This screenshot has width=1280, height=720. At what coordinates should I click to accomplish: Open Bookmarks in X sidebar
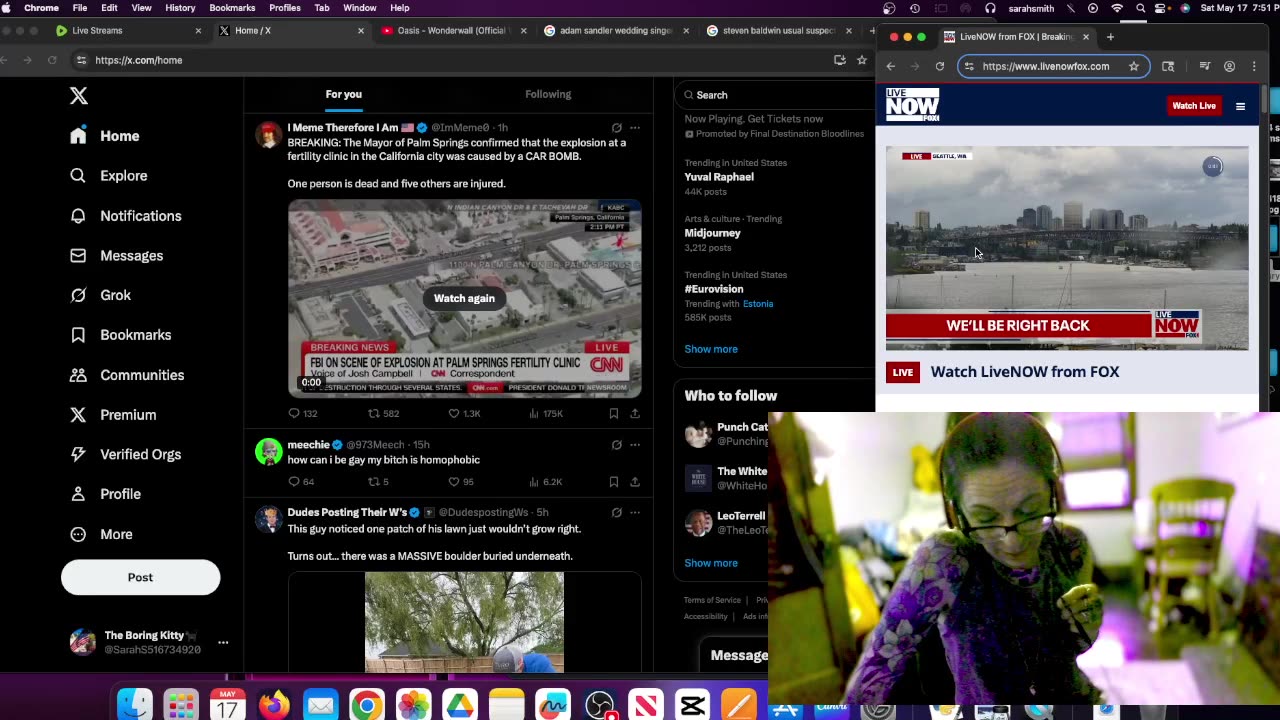coord(121,335)
